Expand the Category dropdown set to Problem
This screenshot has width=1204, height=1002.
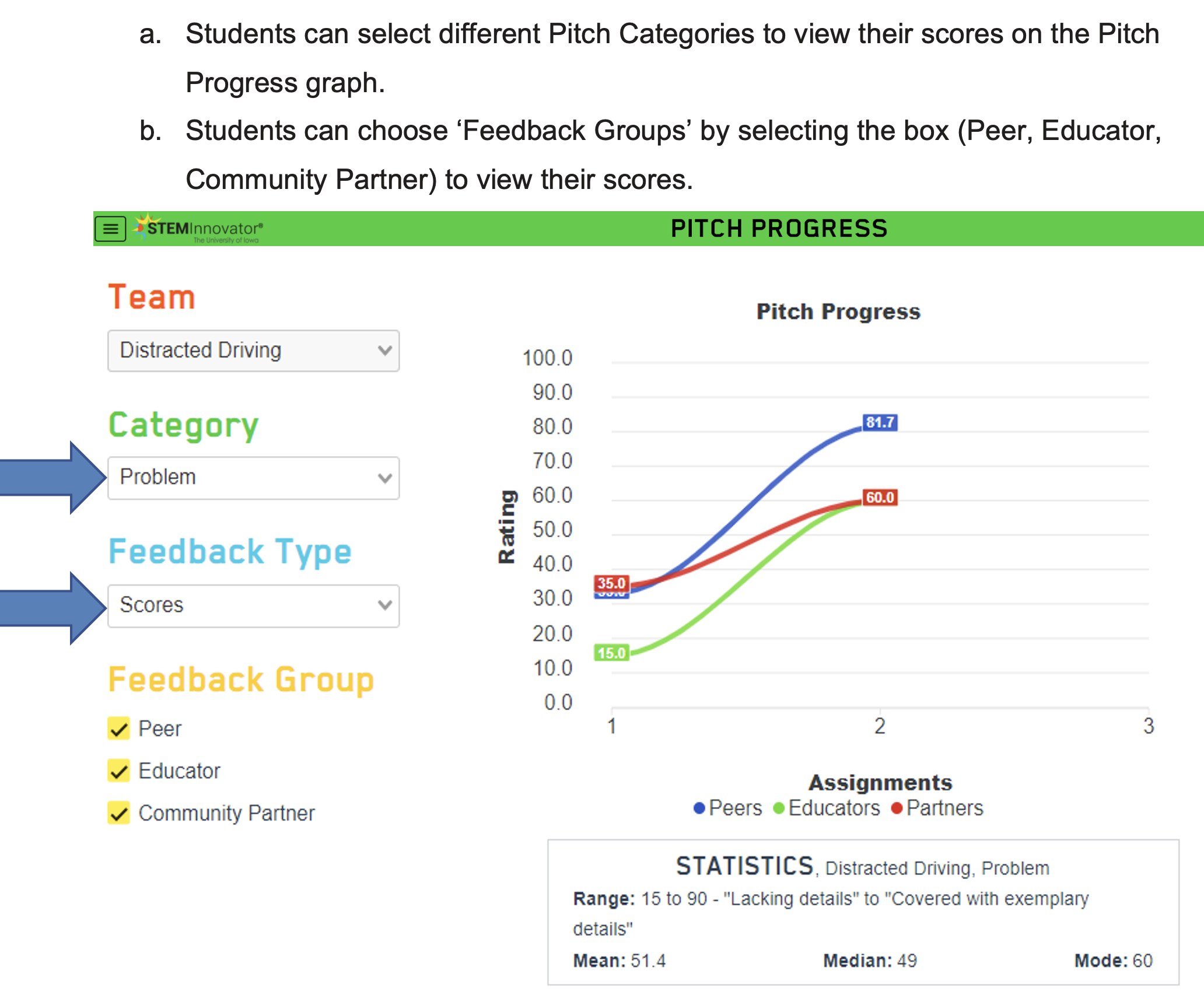253,478
